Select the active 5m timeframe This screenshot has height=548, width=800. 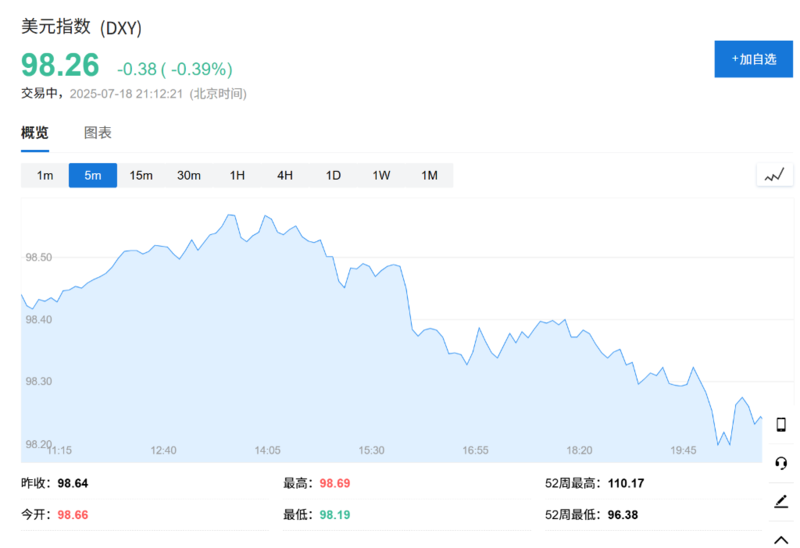click(x=93, y=176)
